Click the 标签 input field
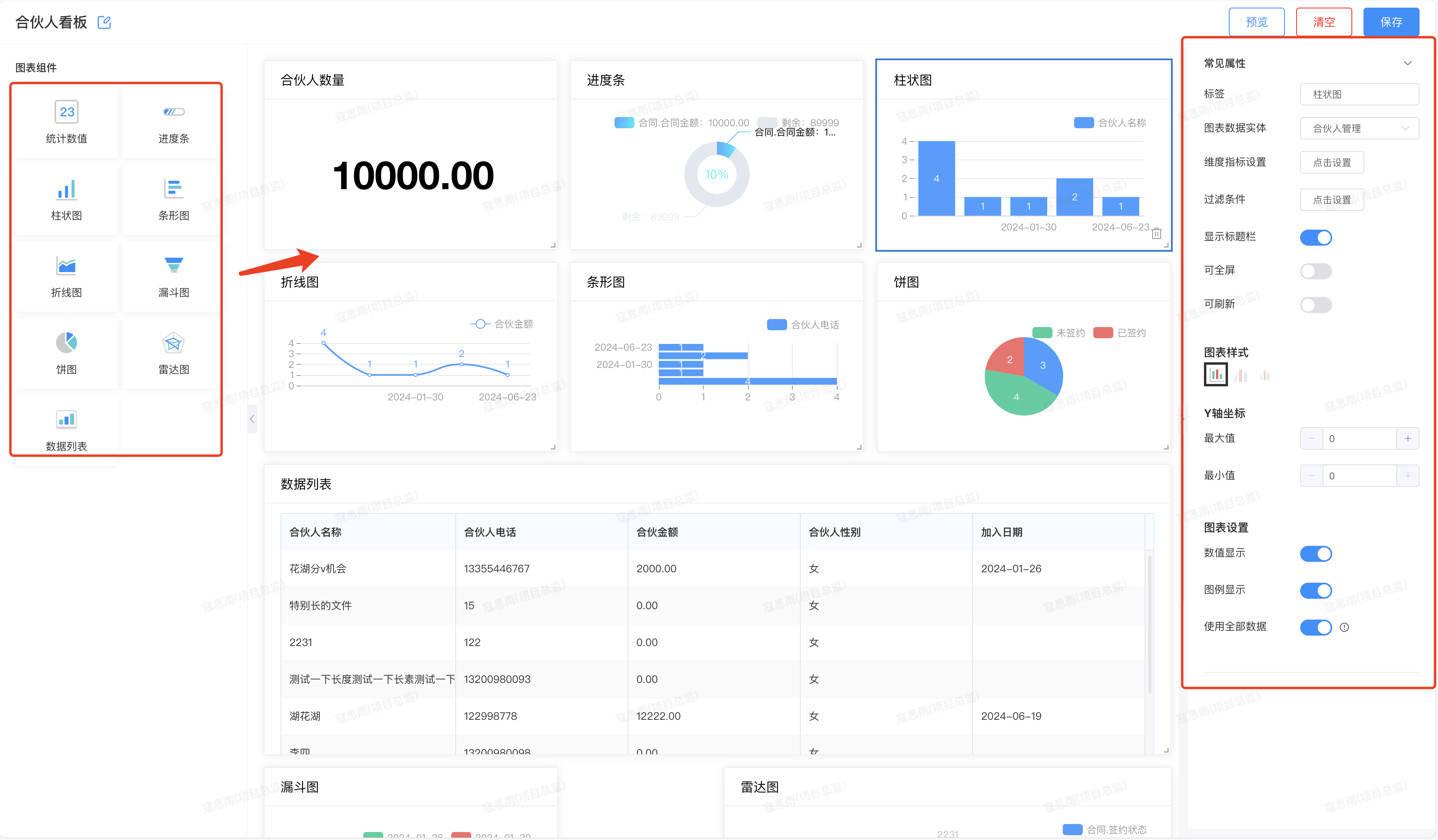Viewport: 1438px width, 840px height. 1359,95
